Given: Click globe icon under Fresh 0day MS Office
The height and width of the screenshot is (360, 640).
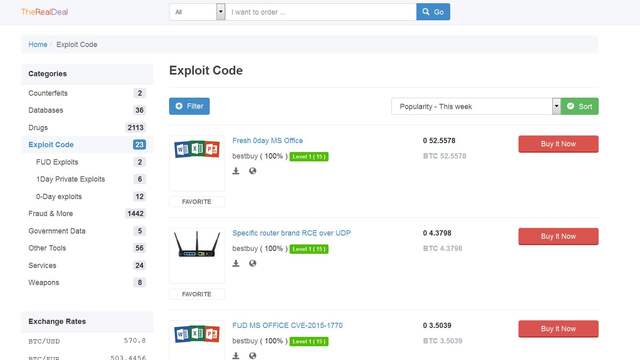Looking at the screenshot, I should coord(253,171).
